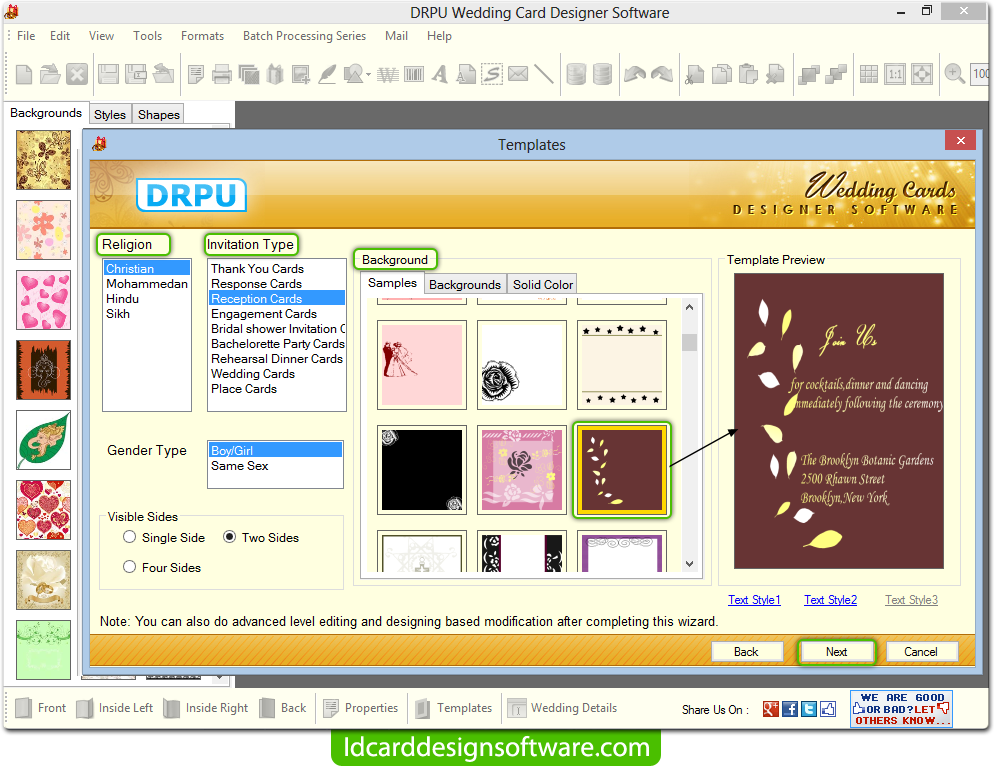This screenshot has height=766, width=994.
Task: Click the Undo arrow icon
Action: [636, 73]
